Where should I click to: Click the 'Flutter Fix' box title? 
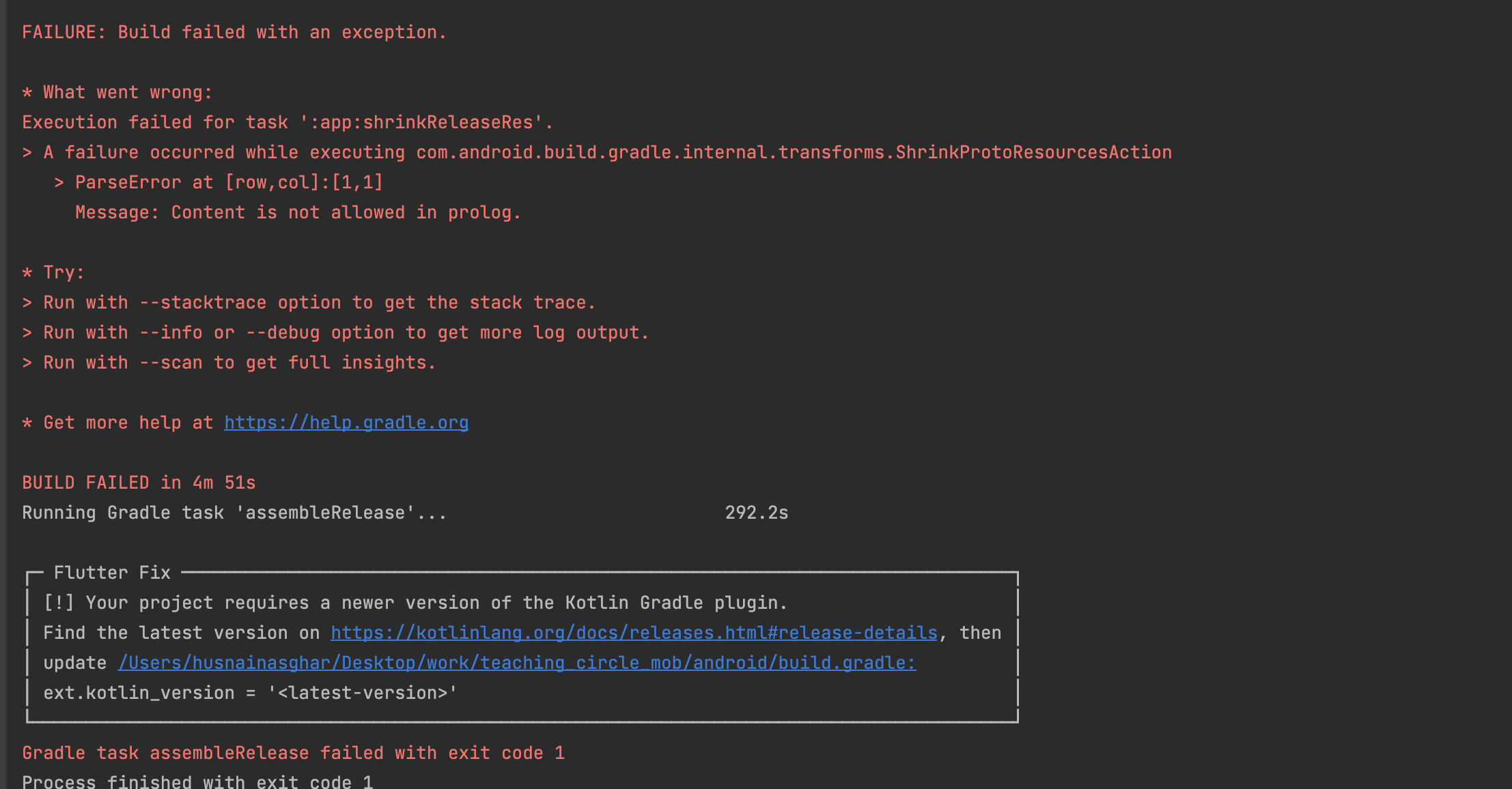click(112, 573)
